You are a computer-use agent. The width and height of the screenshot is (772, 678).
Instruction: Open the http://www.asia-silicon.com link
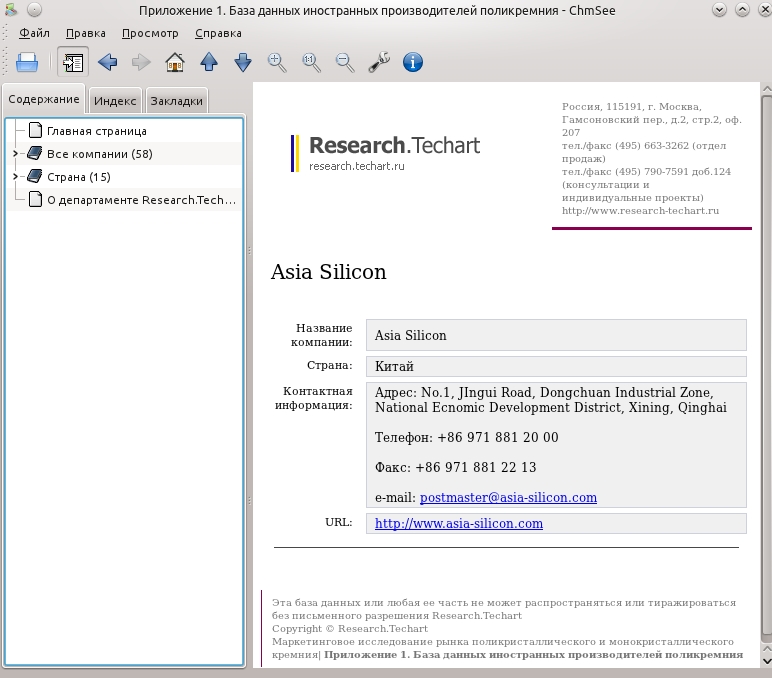coord(459,523)
